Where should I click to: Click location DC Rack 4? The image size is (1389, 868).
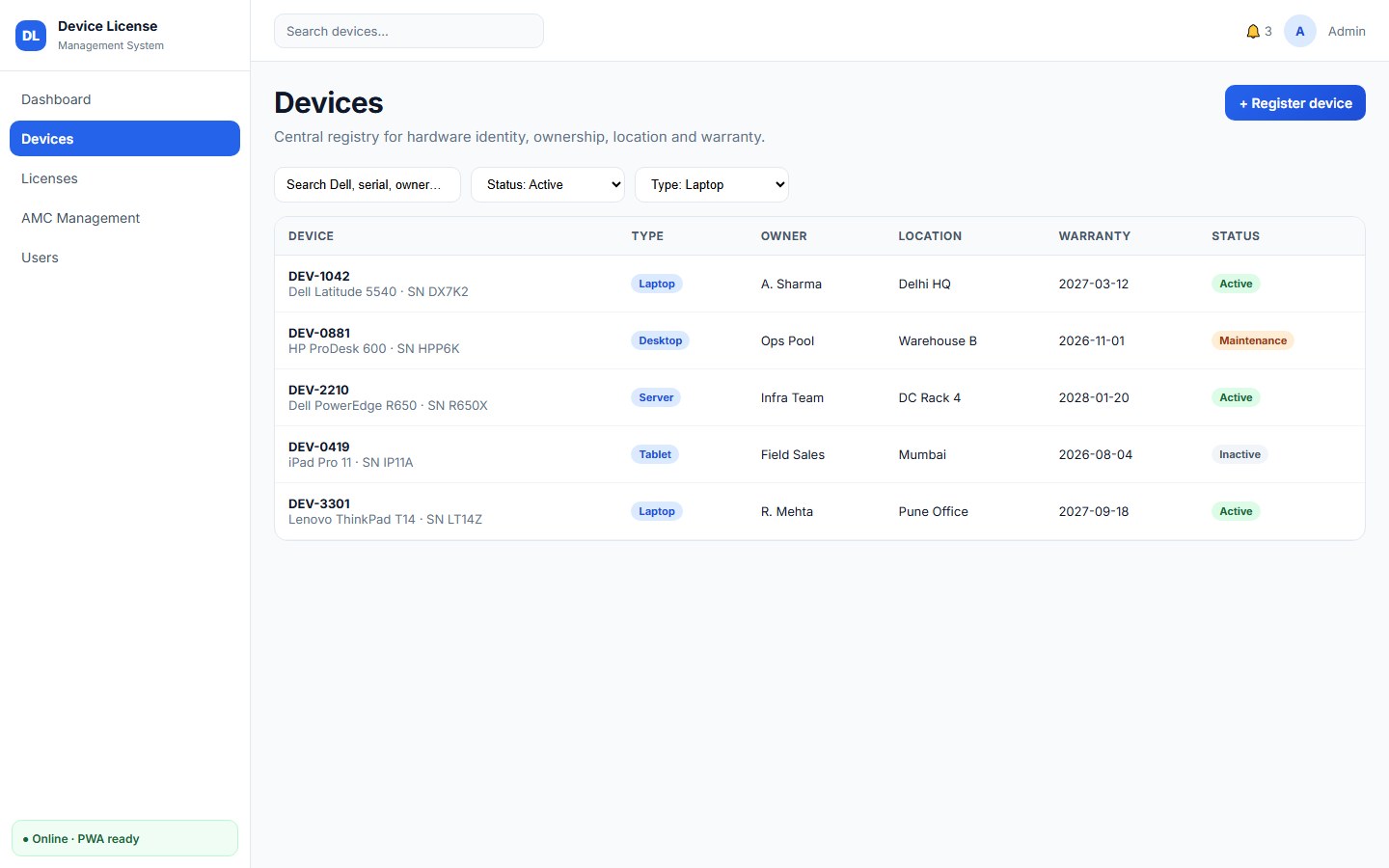pyautogui.click(x=930, y=397)
